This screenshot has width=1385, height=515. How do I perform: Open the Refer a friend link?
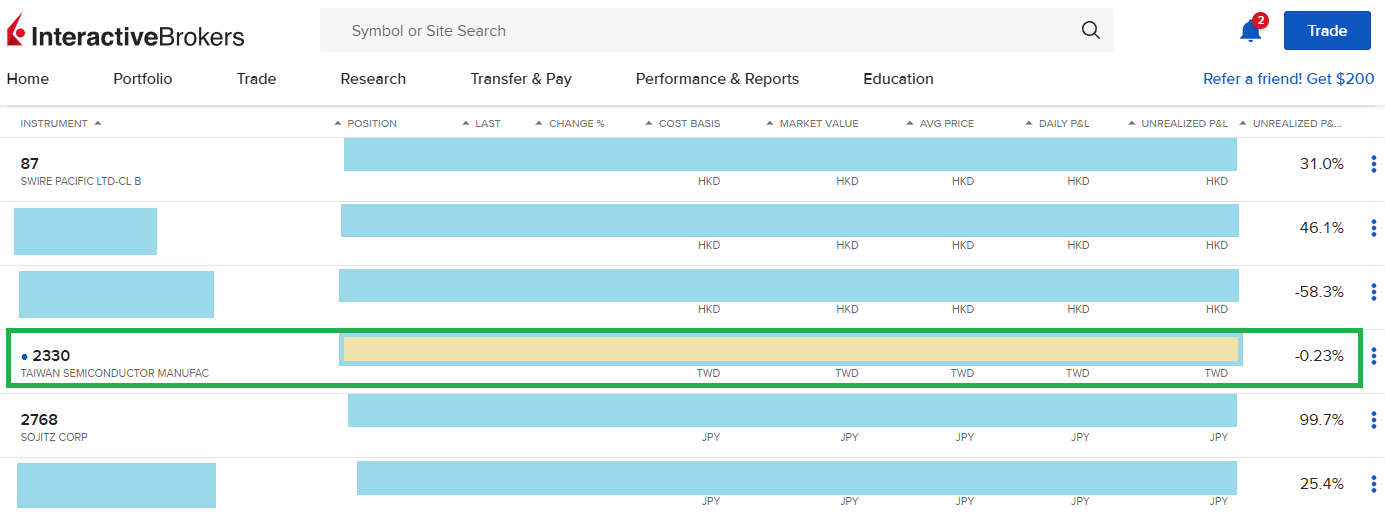[1289, 79]
